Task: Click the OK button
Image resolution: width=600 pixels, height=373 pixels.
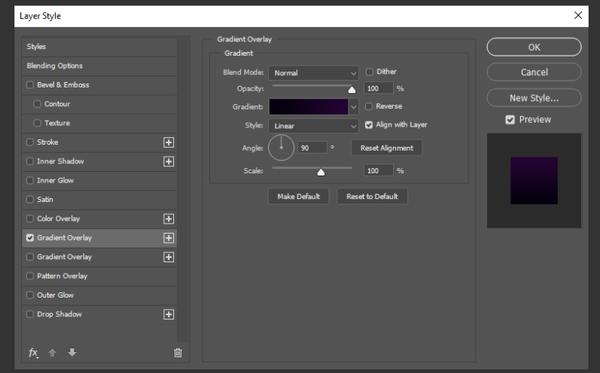Action: point(534,47)
